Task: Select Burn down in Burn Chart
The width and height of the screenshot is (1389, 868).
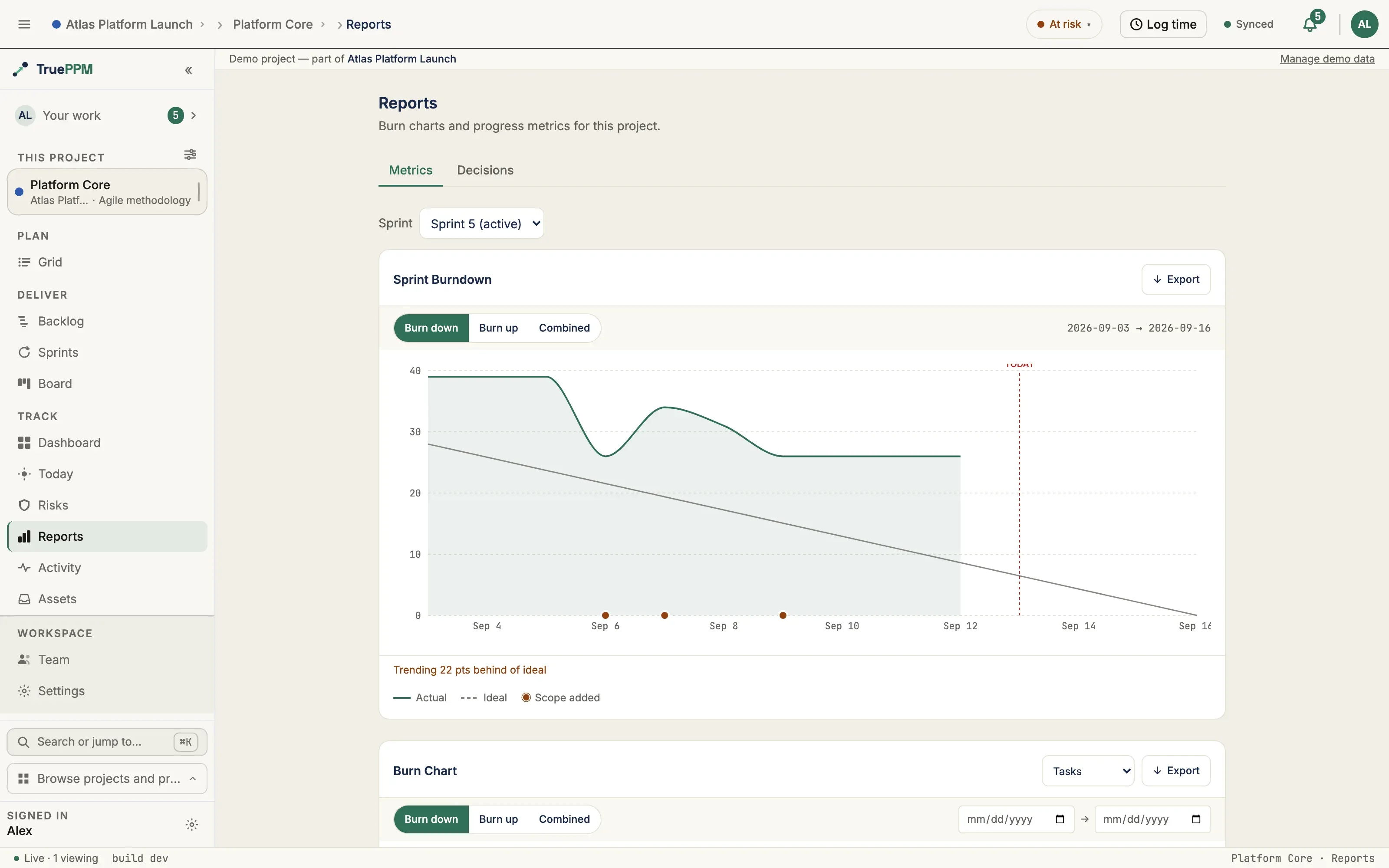Action: (x=431, y=819)
